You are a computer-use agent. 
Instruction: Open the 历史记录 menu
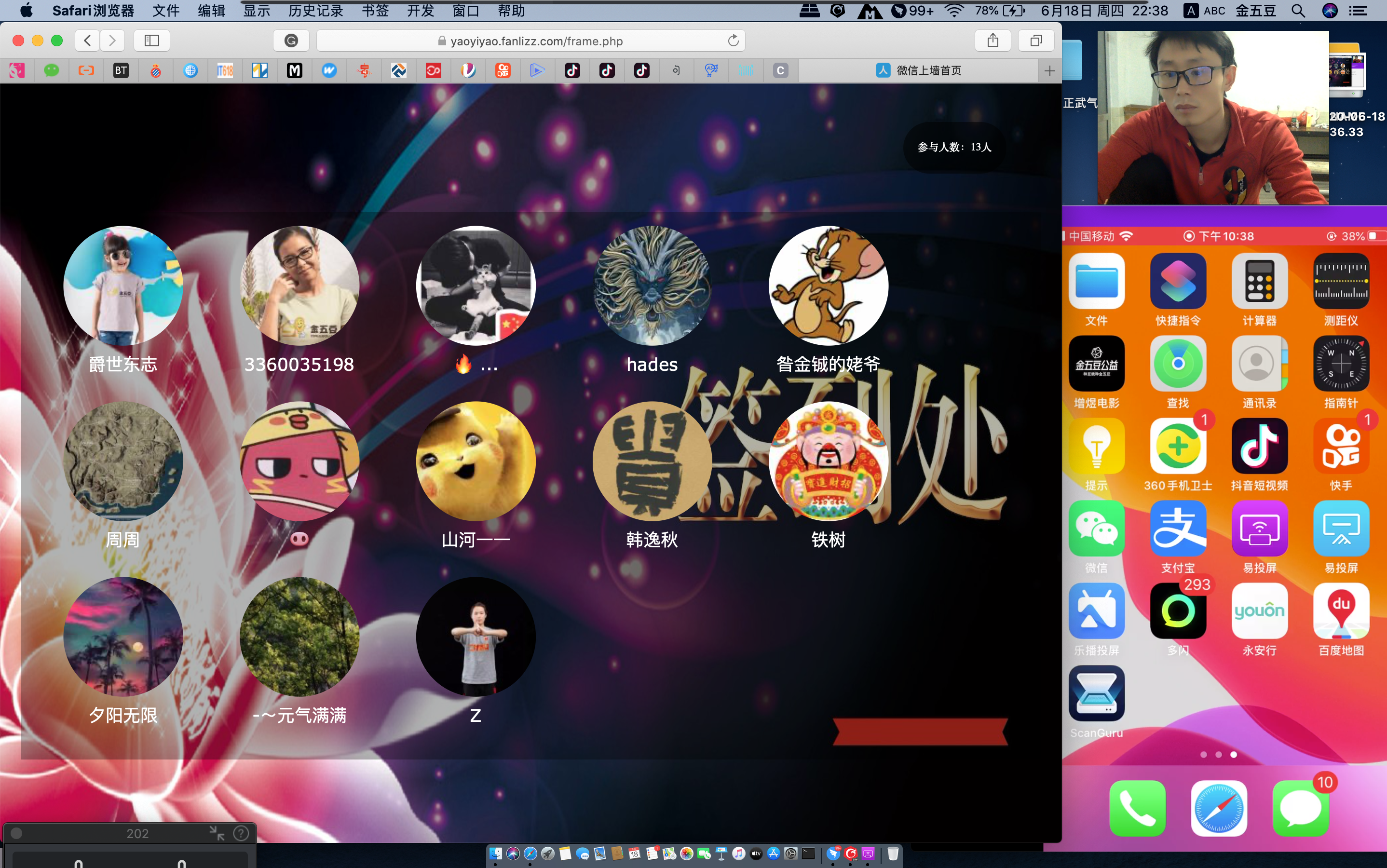click(315, 10)
